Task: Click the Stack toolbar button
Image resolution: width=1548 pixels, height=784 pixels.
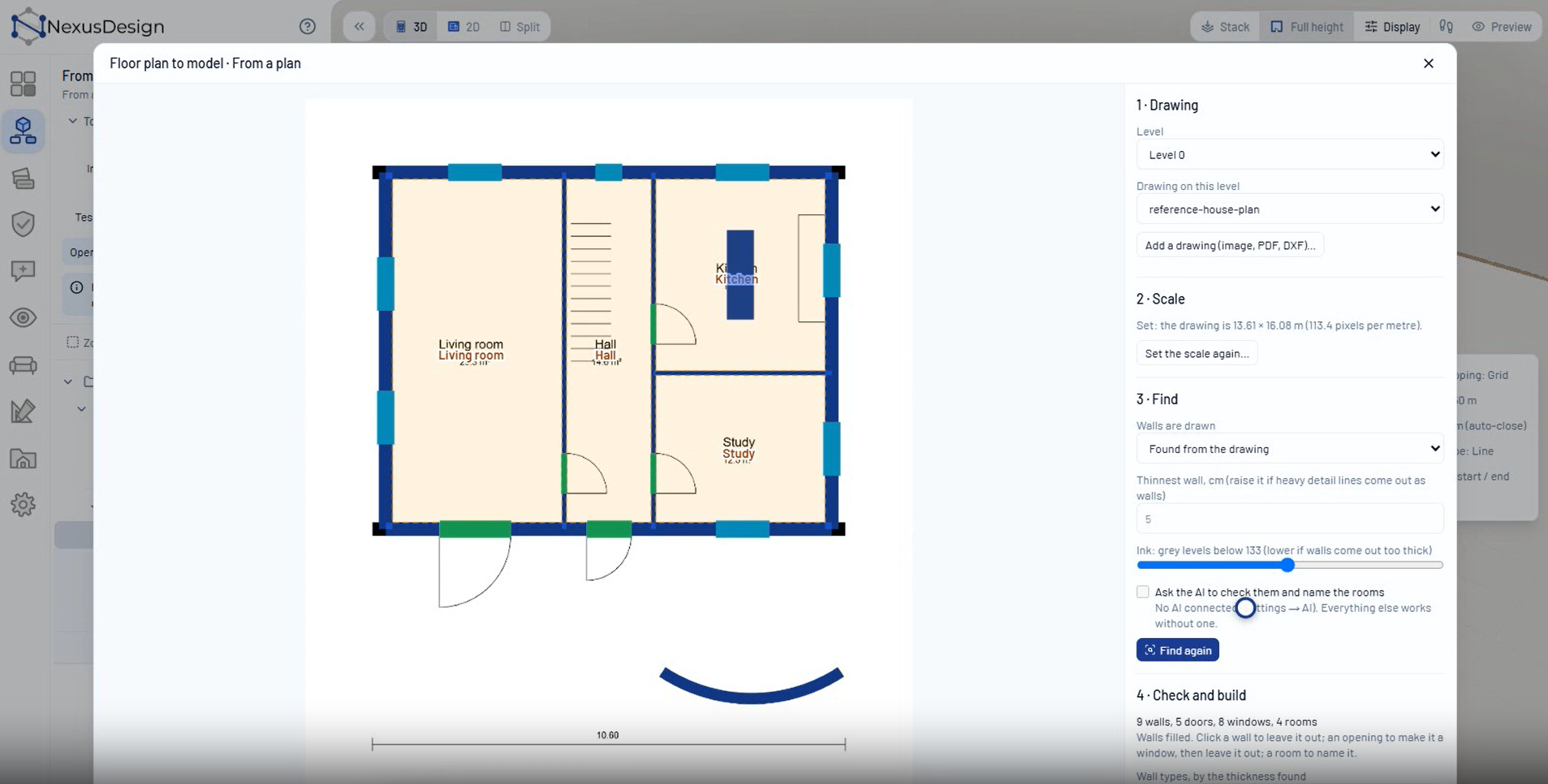Action: point(1225,27)
